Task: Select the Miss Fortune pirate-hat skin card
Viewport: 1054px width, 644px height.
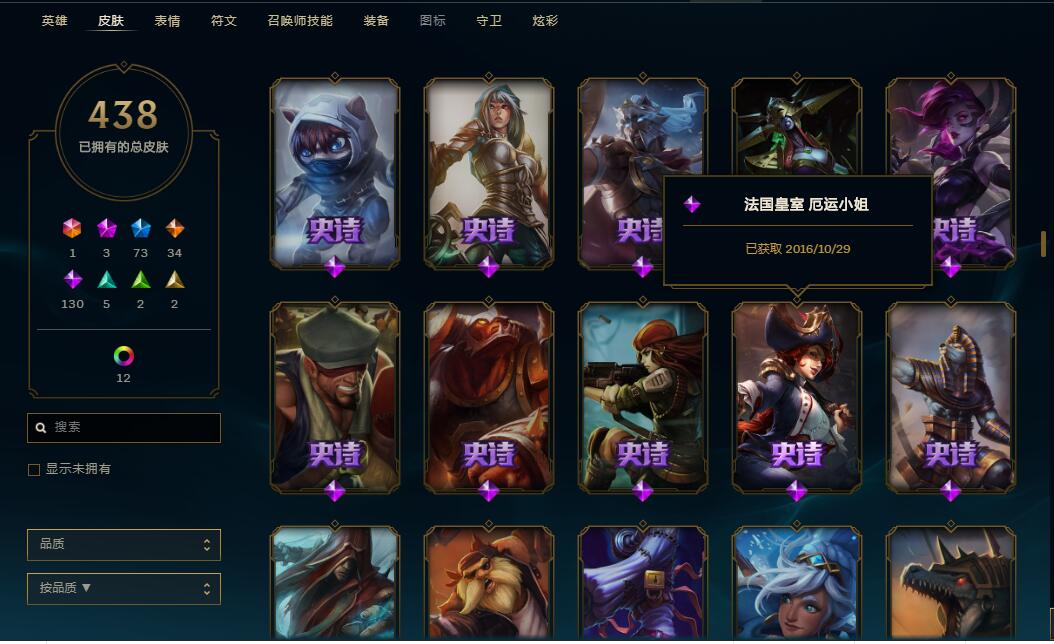Action: point(797,398)
